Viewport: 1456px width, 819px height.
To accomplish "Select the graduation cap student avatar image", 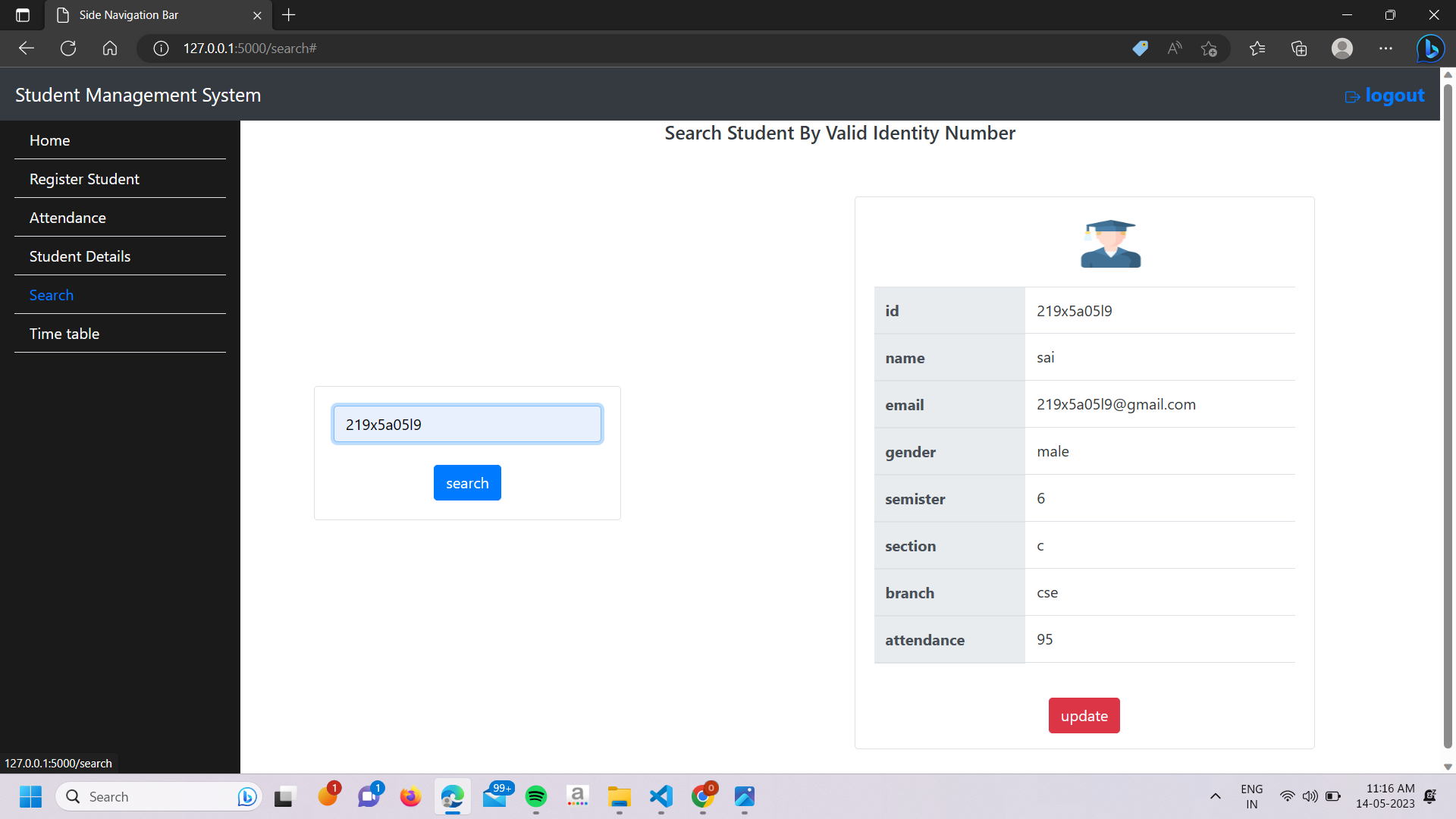I will [x=1109, y=243].
